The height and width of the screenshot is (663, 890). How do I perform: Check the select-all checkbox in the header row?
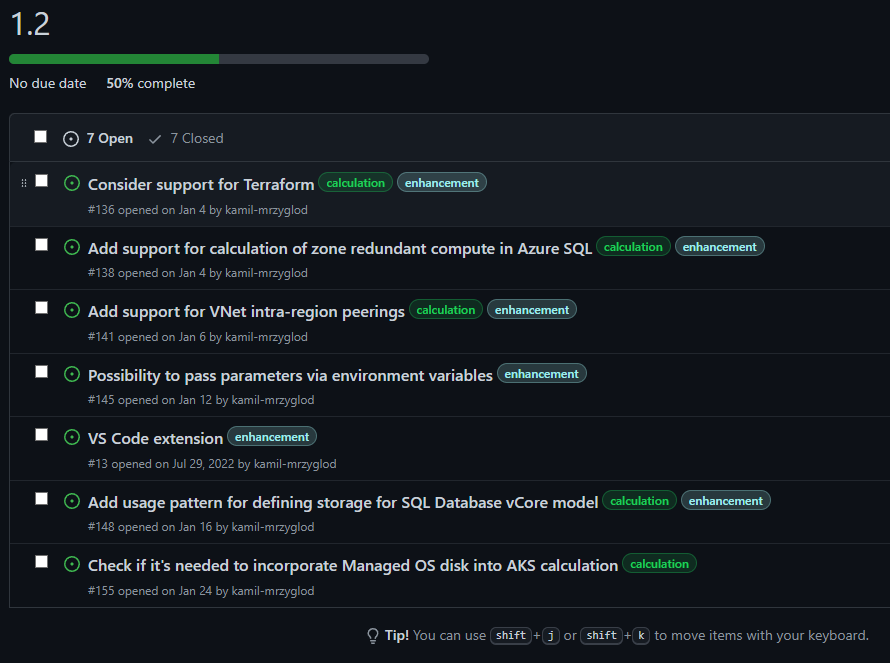click(40, 137)
